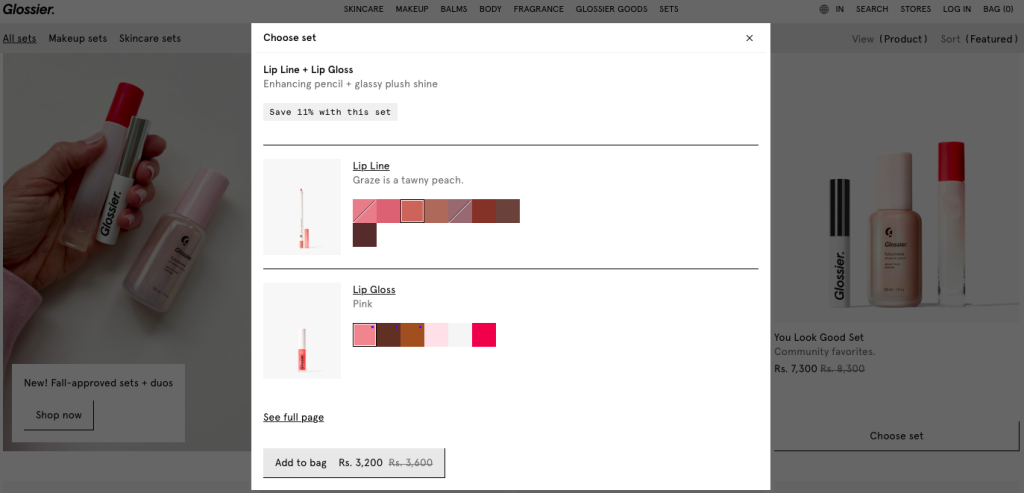Open the You Look Good Set title
Image resolution: width=1024 pixels, height=493 pixels.
(x=819, y=338)
